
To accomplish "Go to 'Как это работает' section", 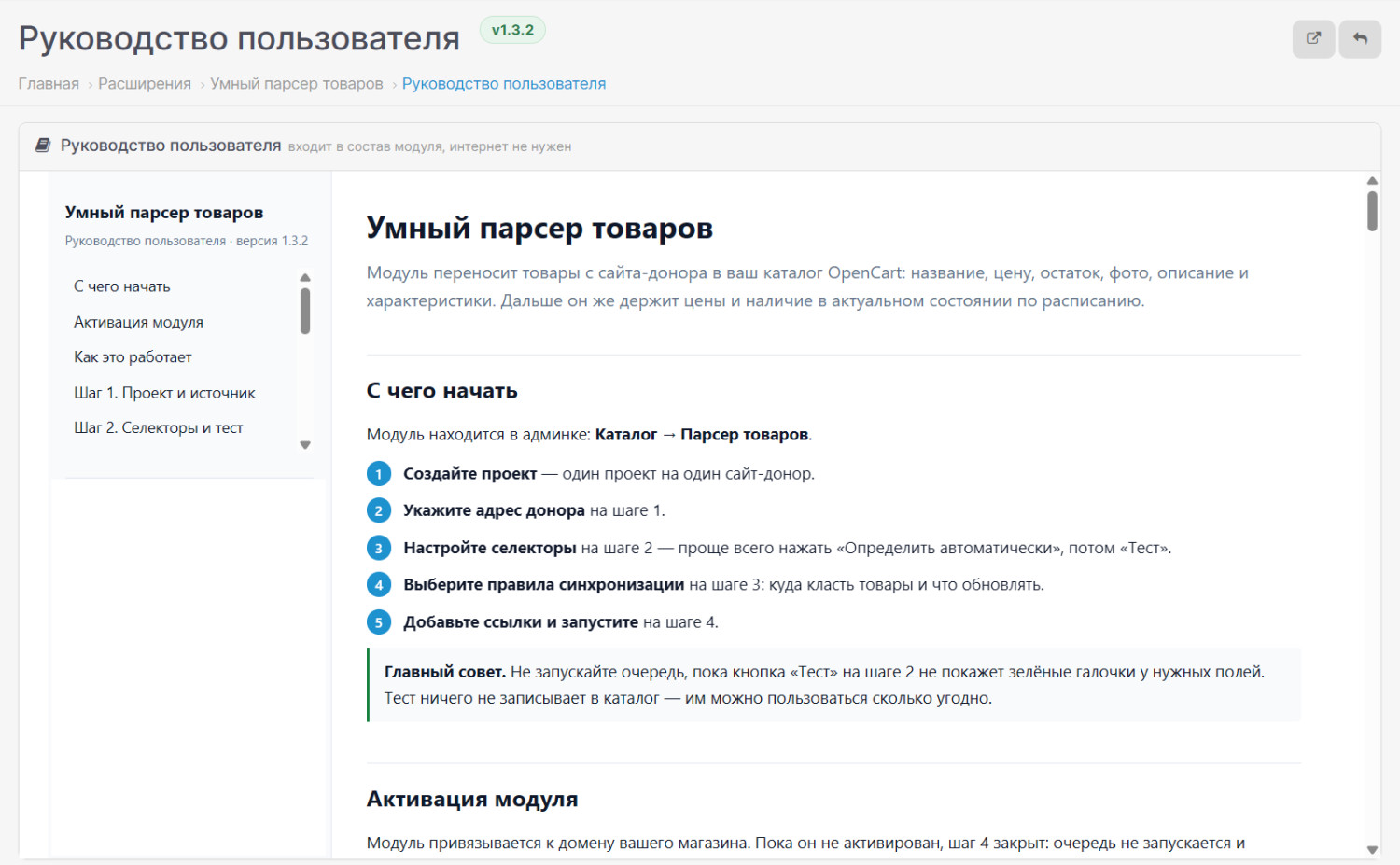I will [133, 357].
